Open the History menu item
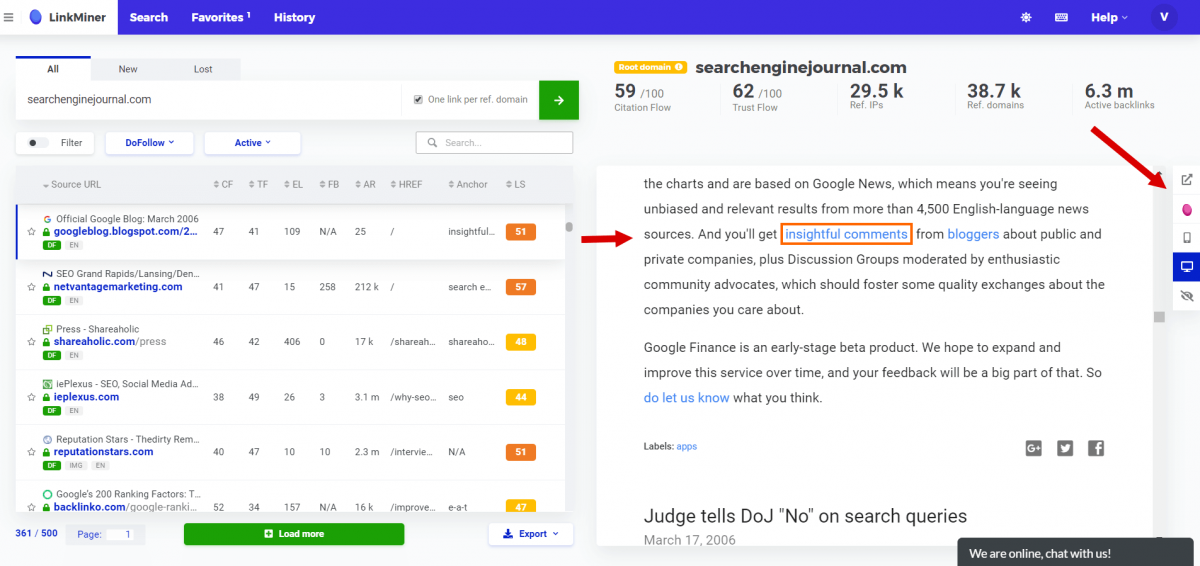This screenshot has height=566, width=1200. click(294, 17)
